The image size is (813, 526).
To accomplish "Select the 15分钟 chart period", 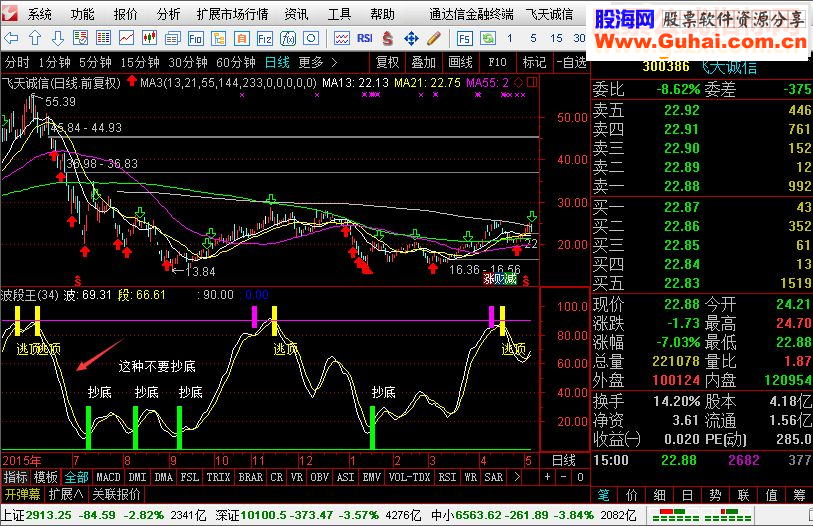I will 140,63.
